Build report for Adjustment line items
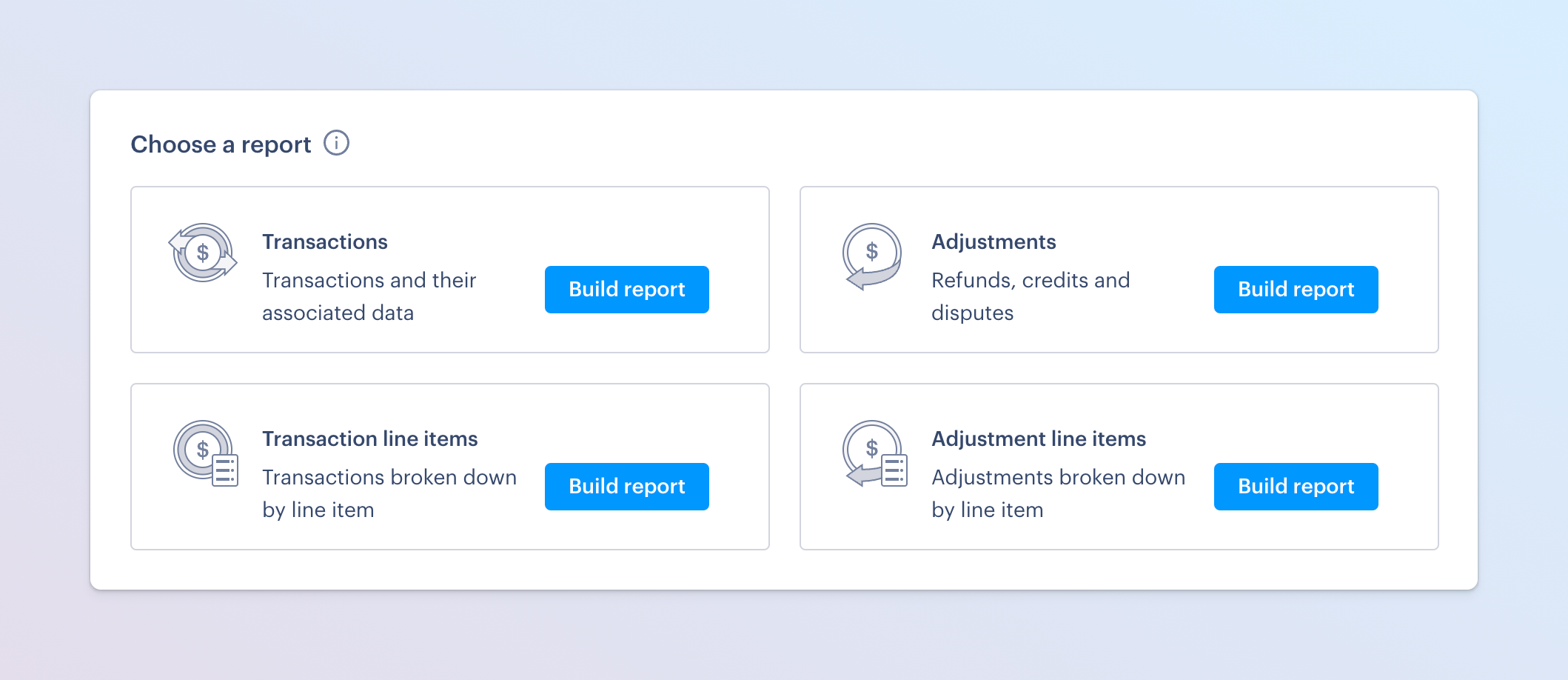This screenshot has width=1568, height=680. click(1296, 487)
